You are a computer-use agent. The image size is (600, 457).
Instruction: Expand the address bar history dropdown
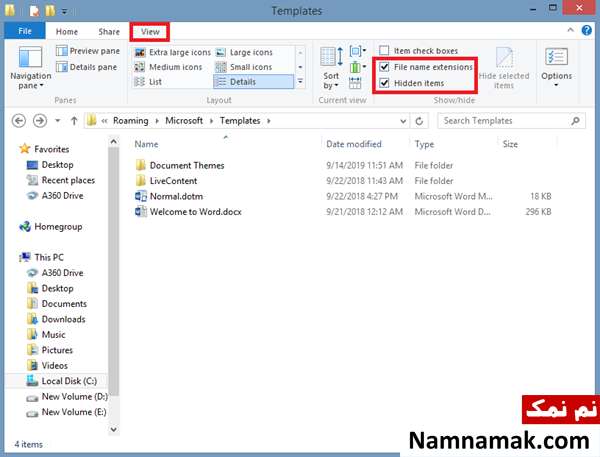coord(403,121)
